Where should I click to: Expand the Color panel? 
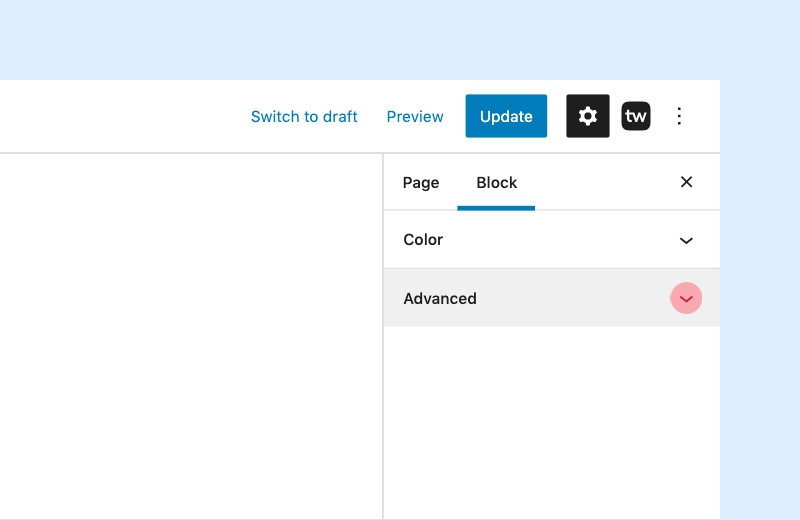[552, 239]
